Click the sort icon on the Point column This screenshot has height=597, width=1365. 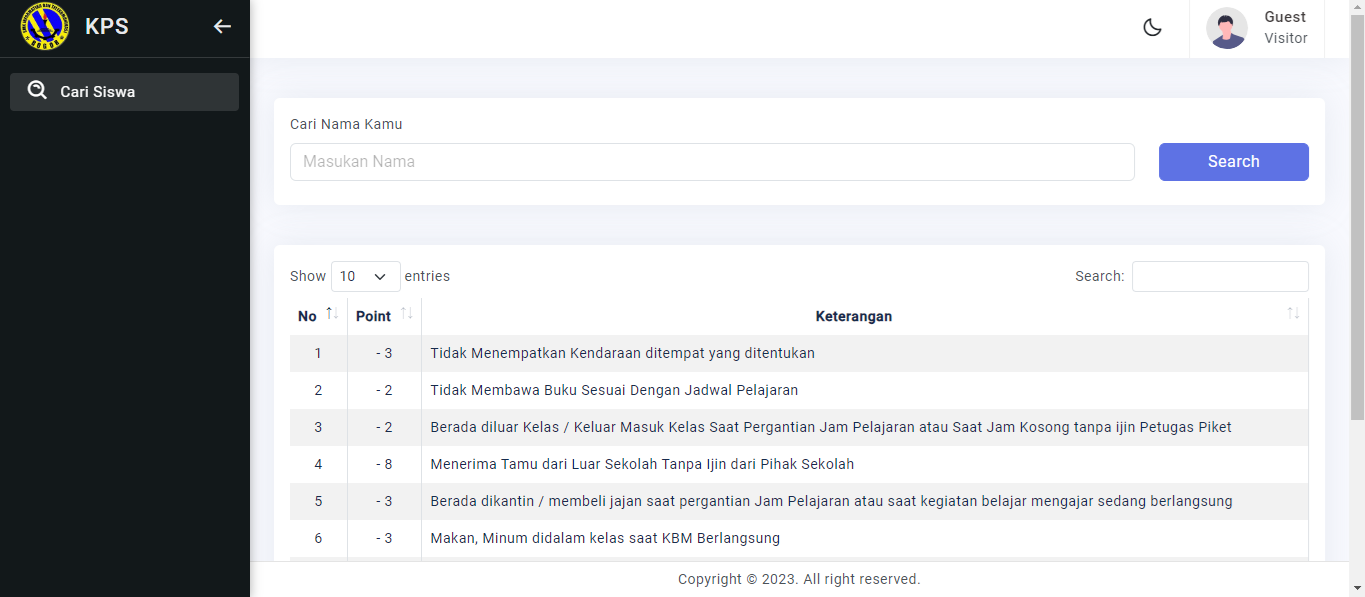click(408, 314)
